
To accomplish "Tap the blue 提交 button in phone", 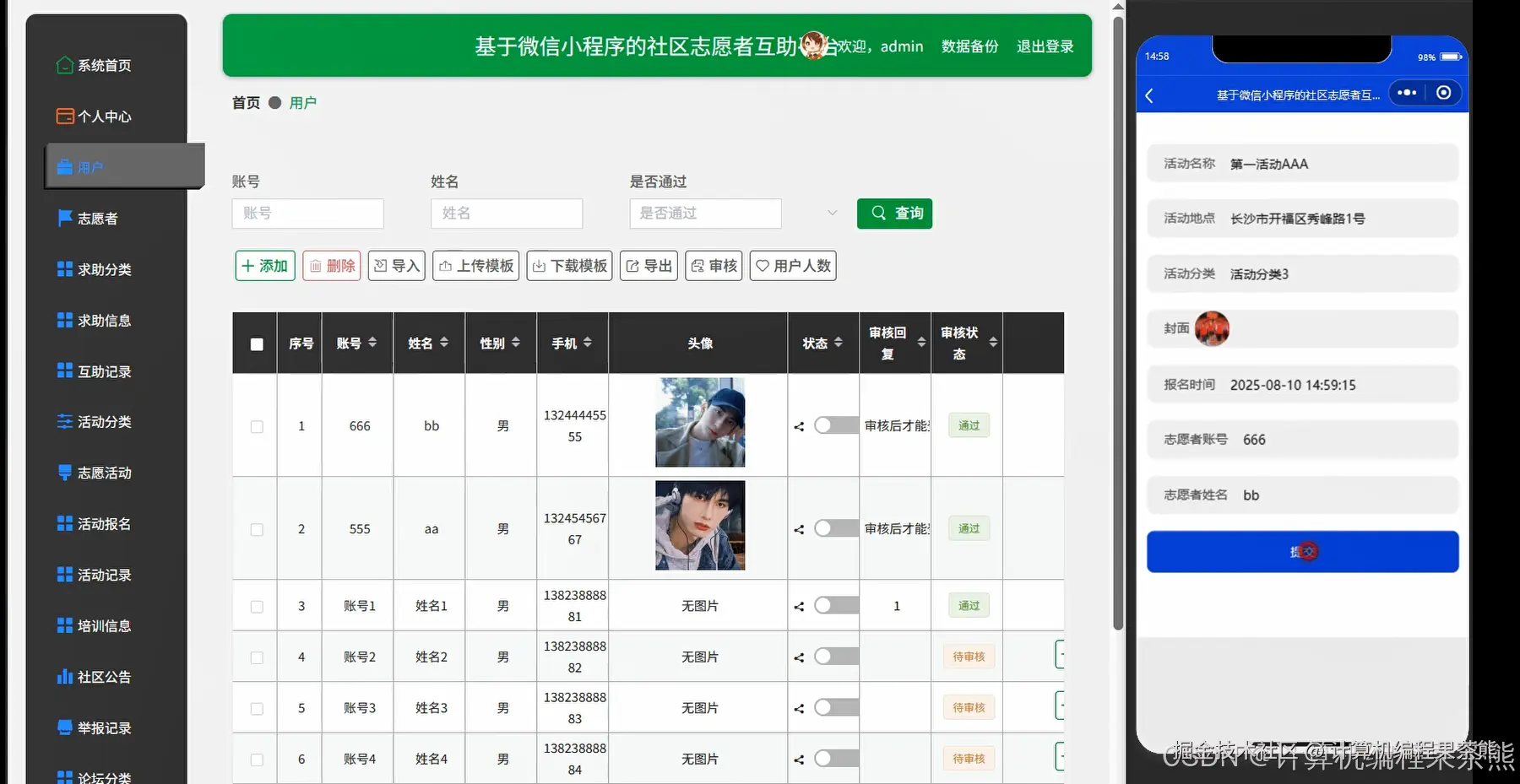I will (1302, 552).
